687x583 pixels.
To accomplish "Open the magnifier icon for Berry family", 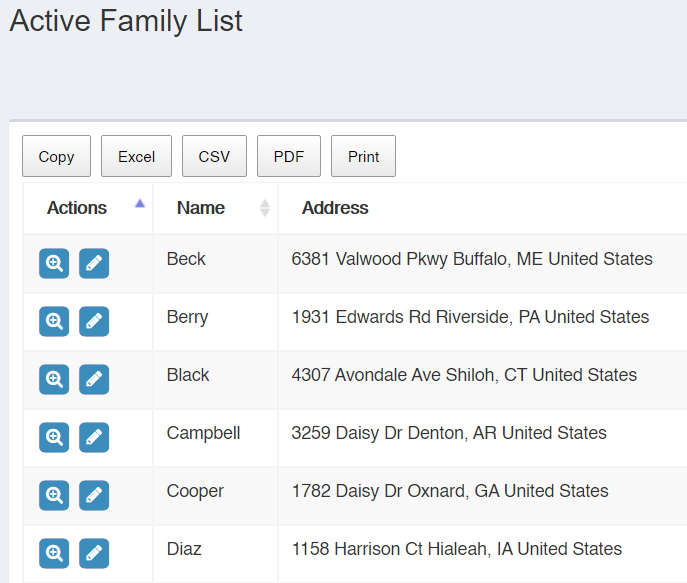I will coord(54,321).
